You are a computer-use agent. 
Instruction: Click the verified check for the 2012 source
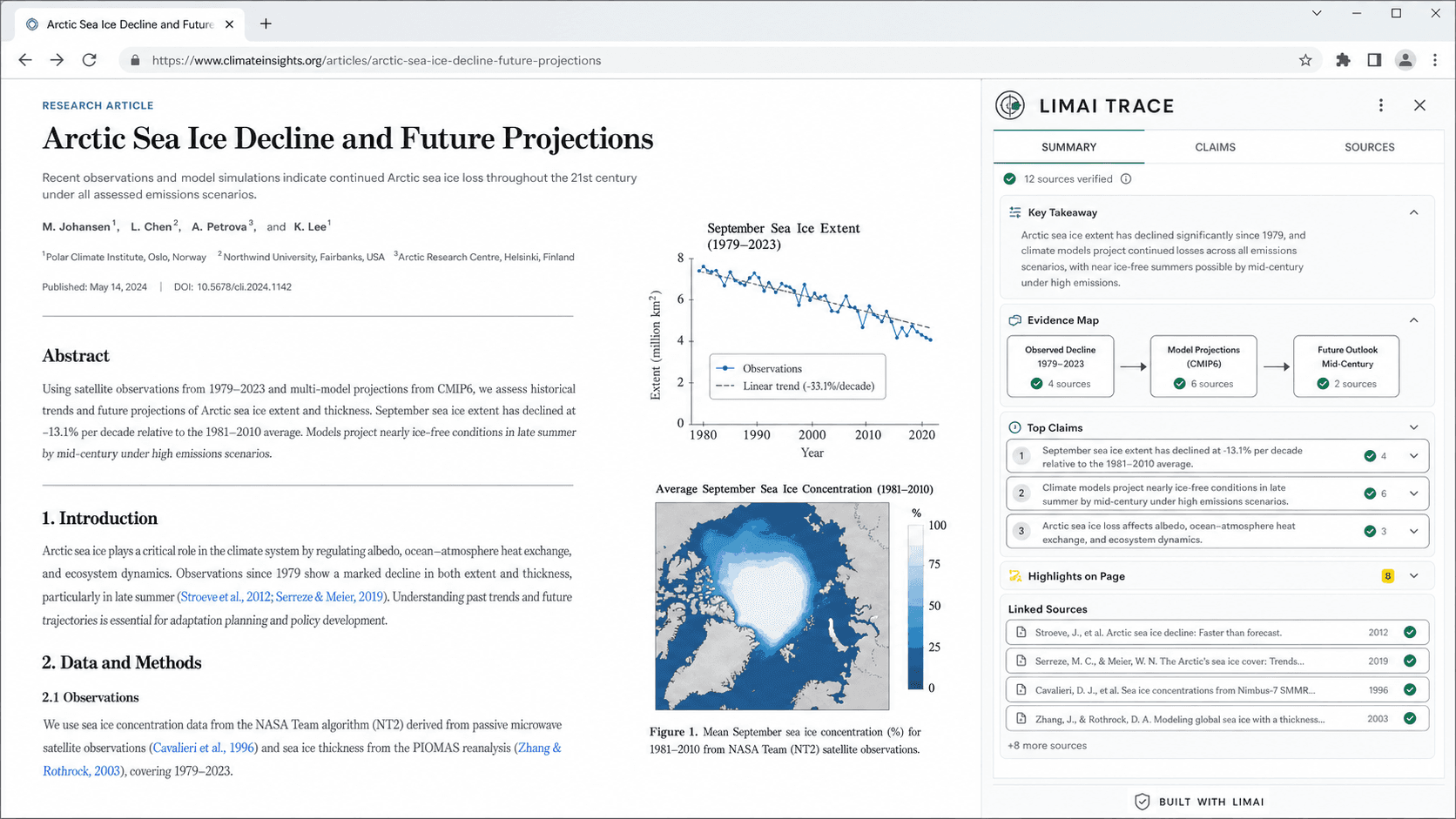[1410, 633]
